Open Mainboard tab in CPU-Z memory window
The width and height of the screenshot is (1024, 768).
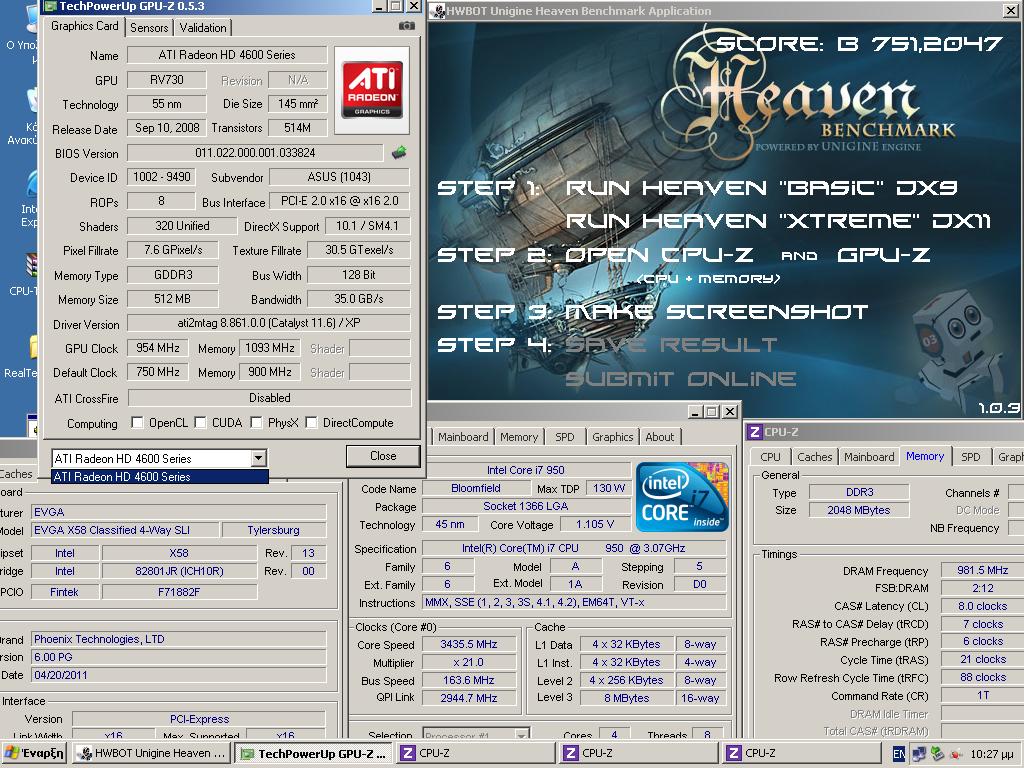pos(869,457)
